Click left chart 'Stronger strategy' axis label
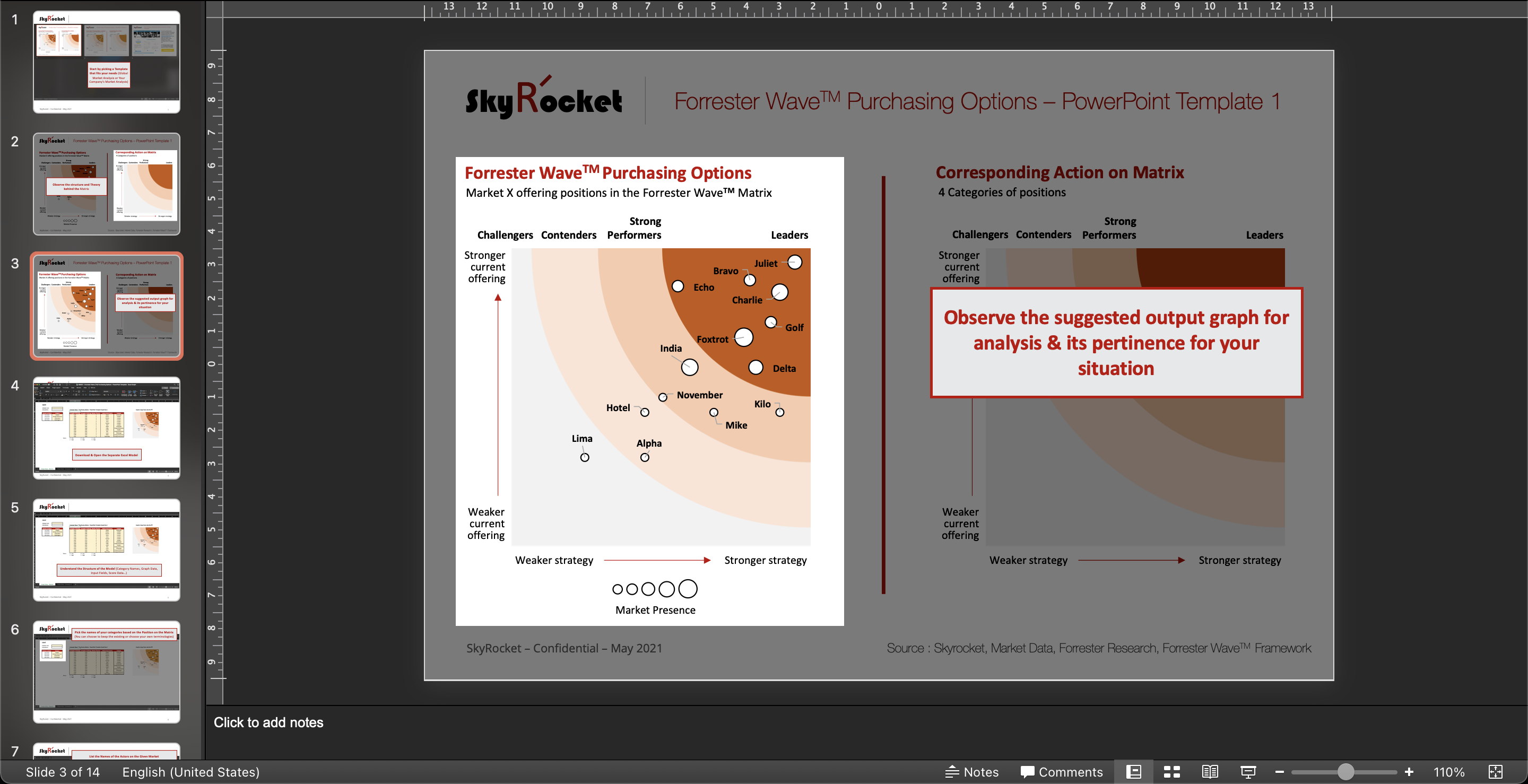Screen dimensions: 1528x784 point(766,561)
